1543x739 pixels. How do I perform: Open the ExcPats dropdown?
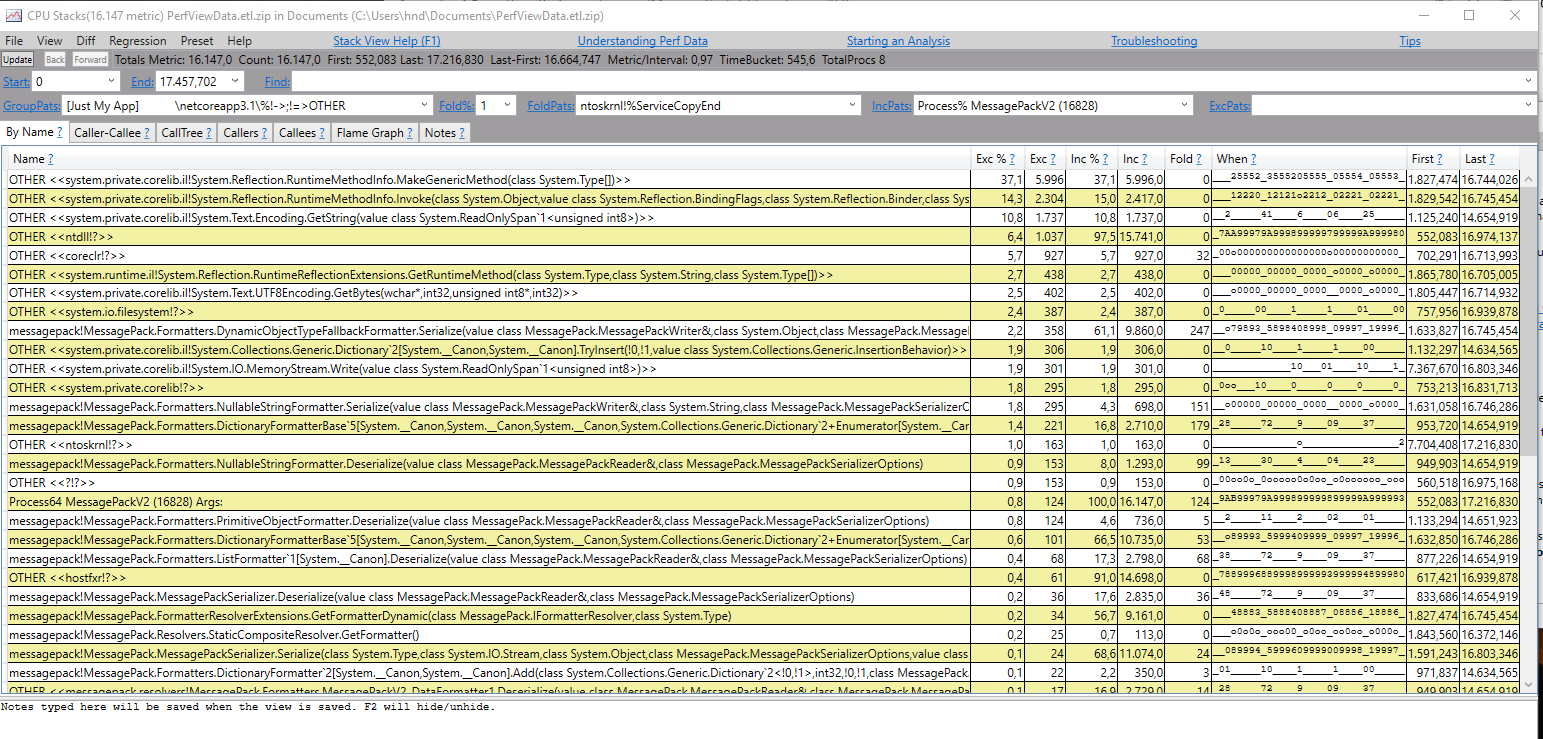[x=1530, y=104]
